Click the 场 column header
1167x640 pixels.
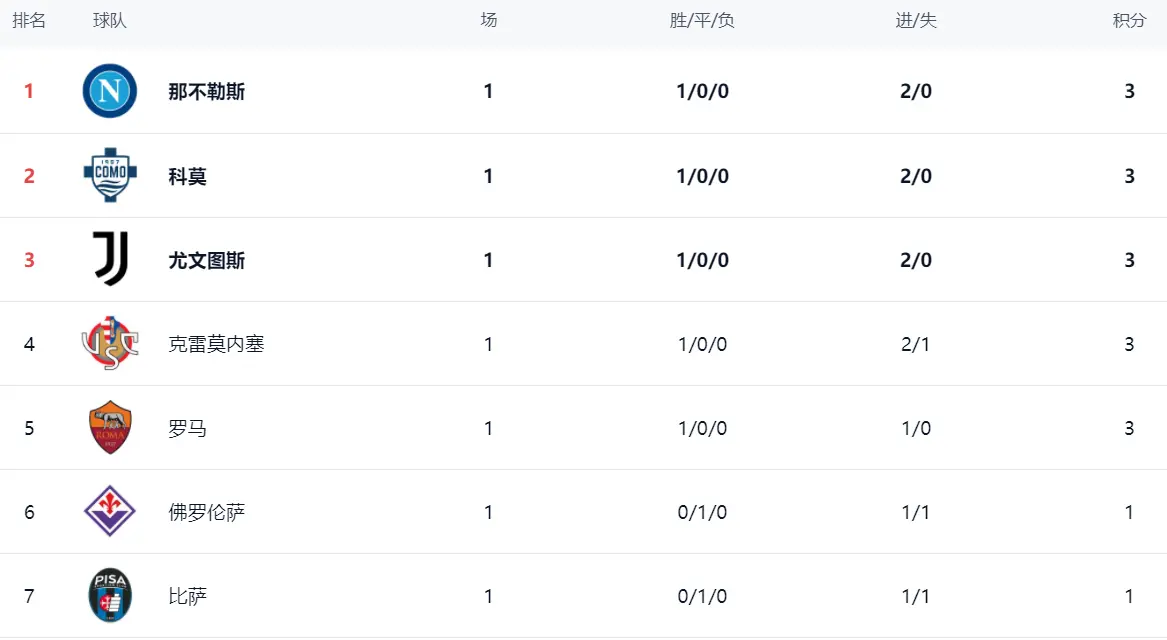[x=488, y=21]
